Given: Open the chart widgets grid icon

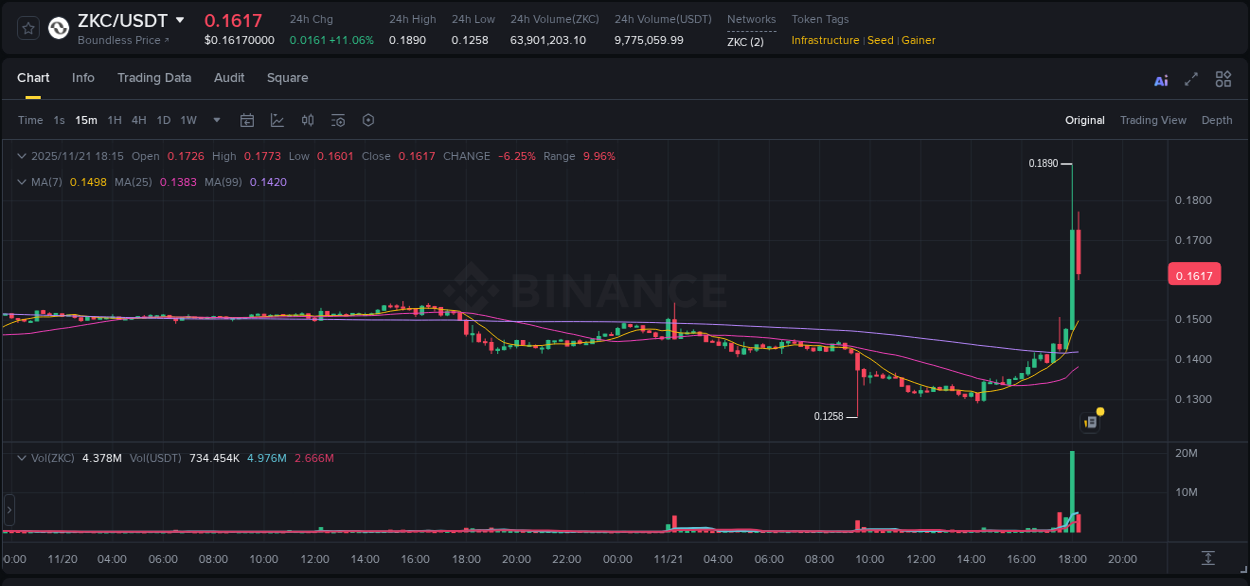Looking at the screenshot, I should [x=1223, y=78].
